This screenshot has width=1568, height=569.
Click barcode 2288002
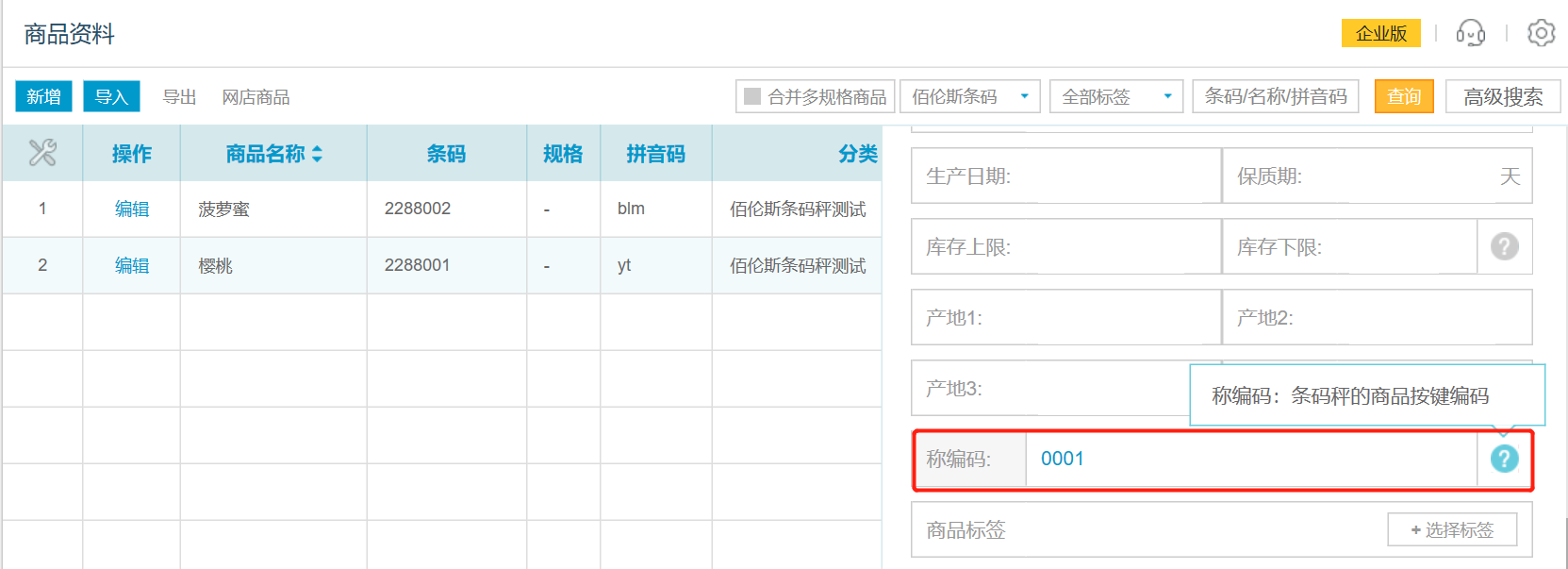418,209
